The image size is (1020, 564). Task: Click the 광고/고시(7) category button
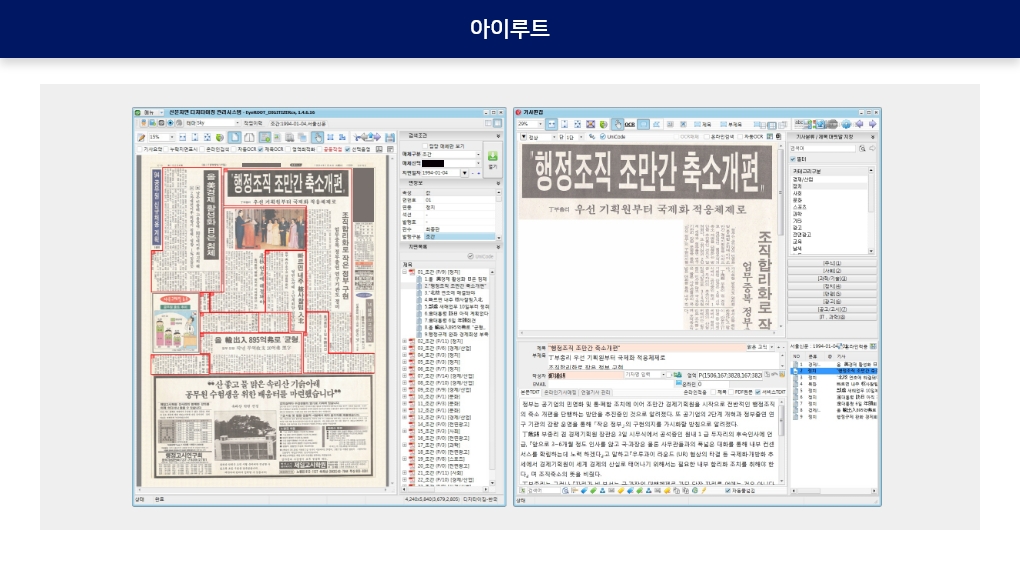832,309
